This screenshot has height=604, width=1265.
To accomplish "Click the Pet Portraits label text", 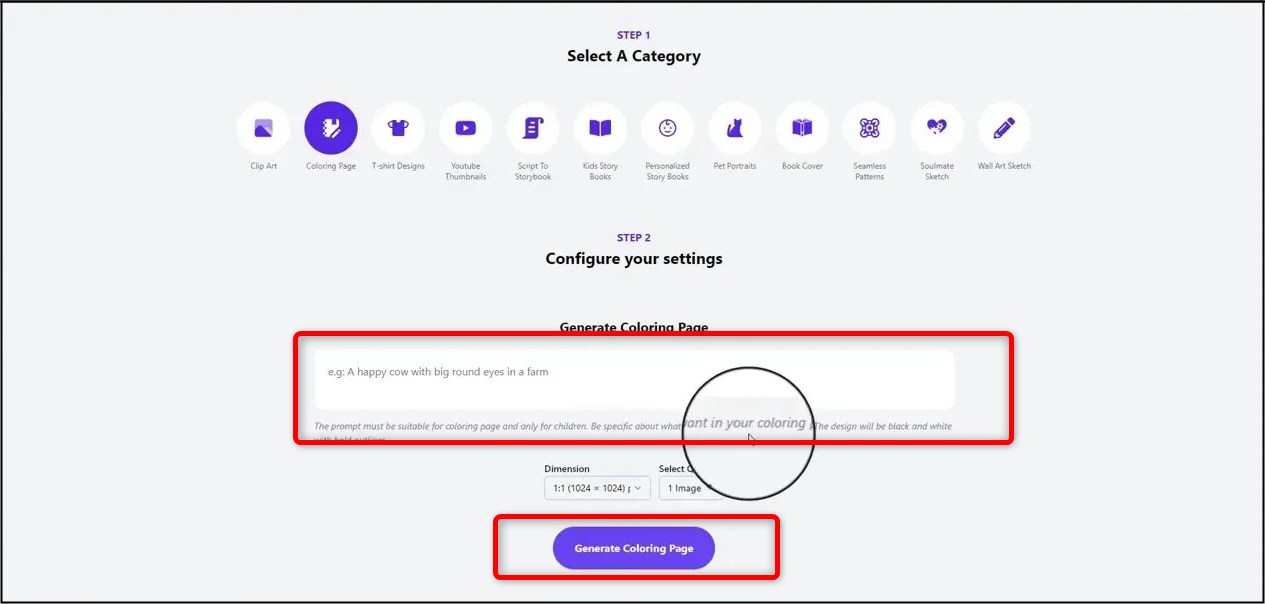I will click(735, 166).
